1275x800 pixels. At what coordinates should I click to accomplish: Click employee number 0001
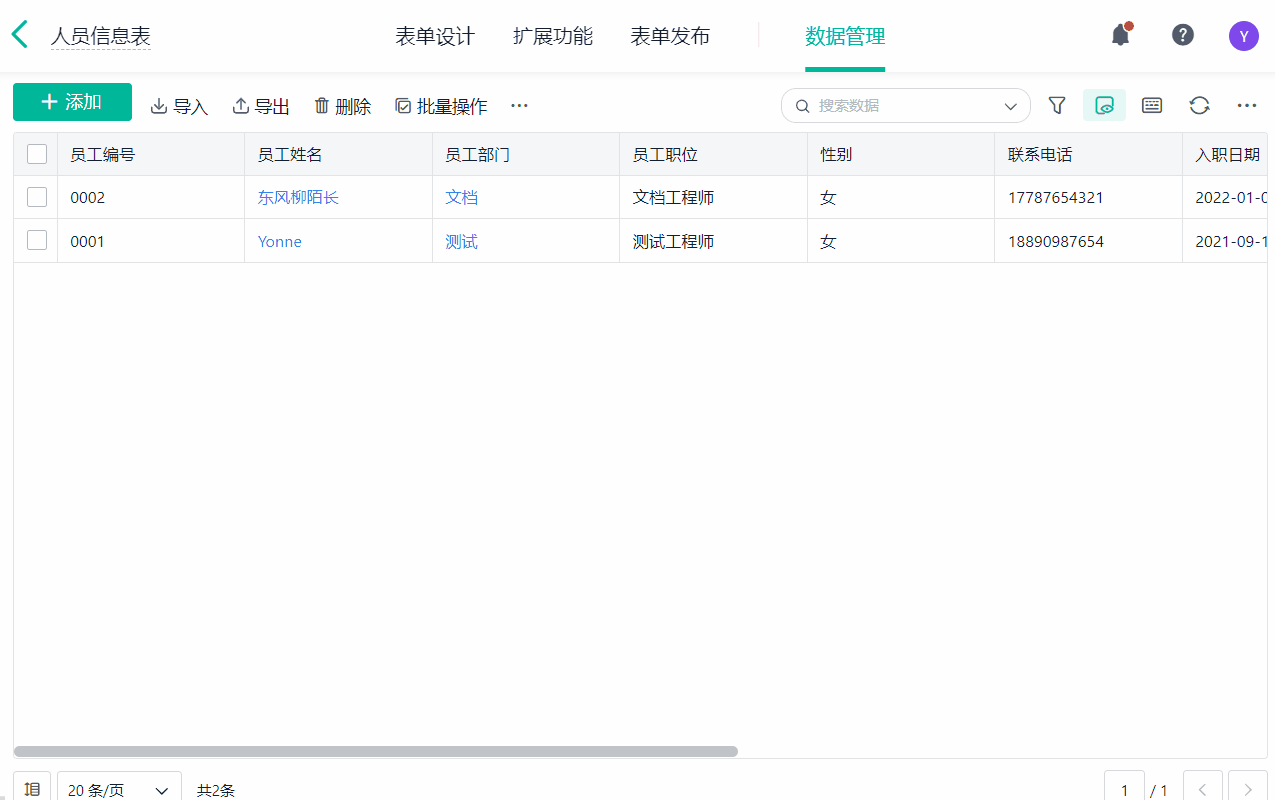pos(87,241)
